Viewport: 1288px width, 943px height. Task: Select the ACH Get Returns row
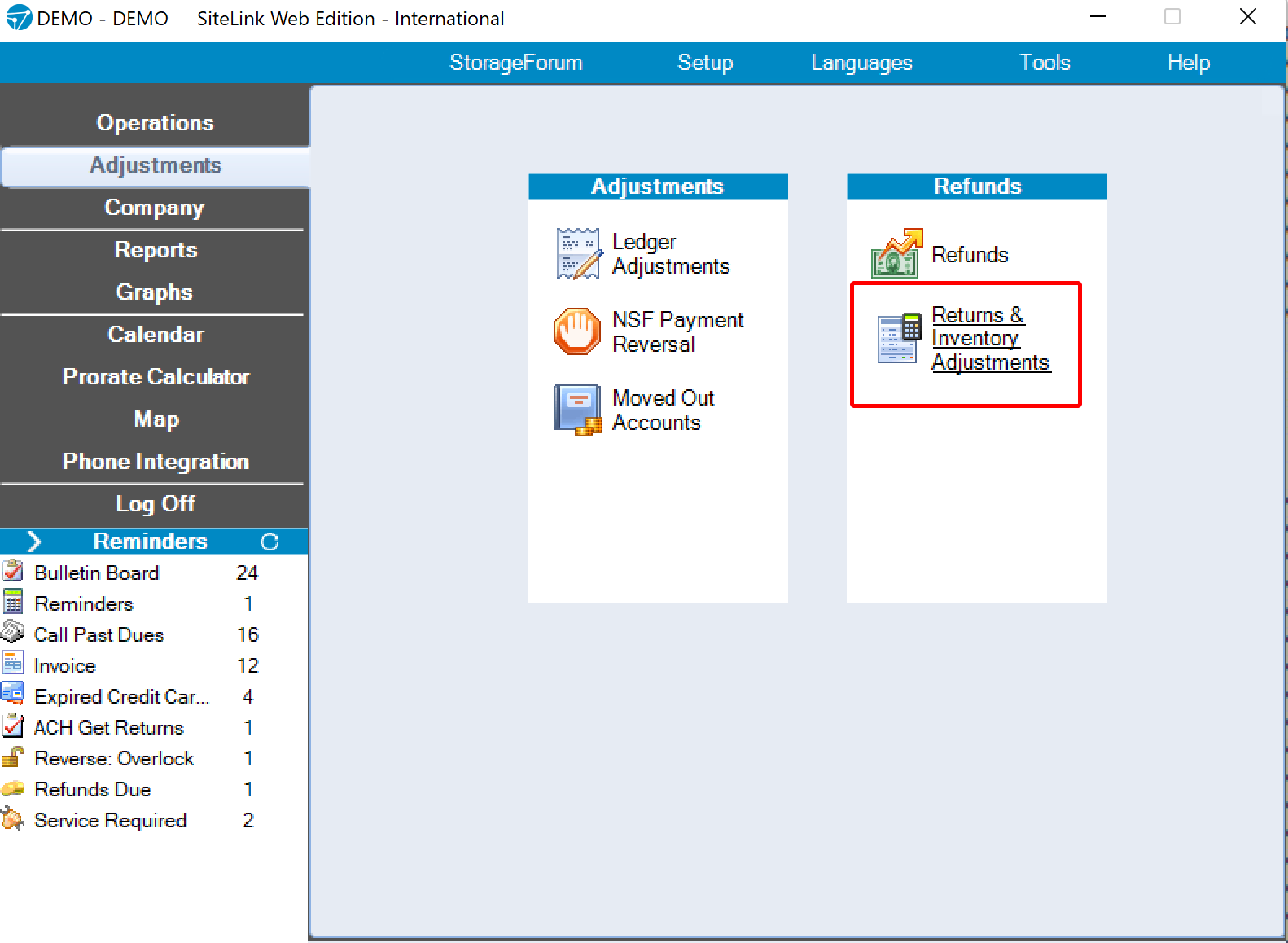pos(154,727)
